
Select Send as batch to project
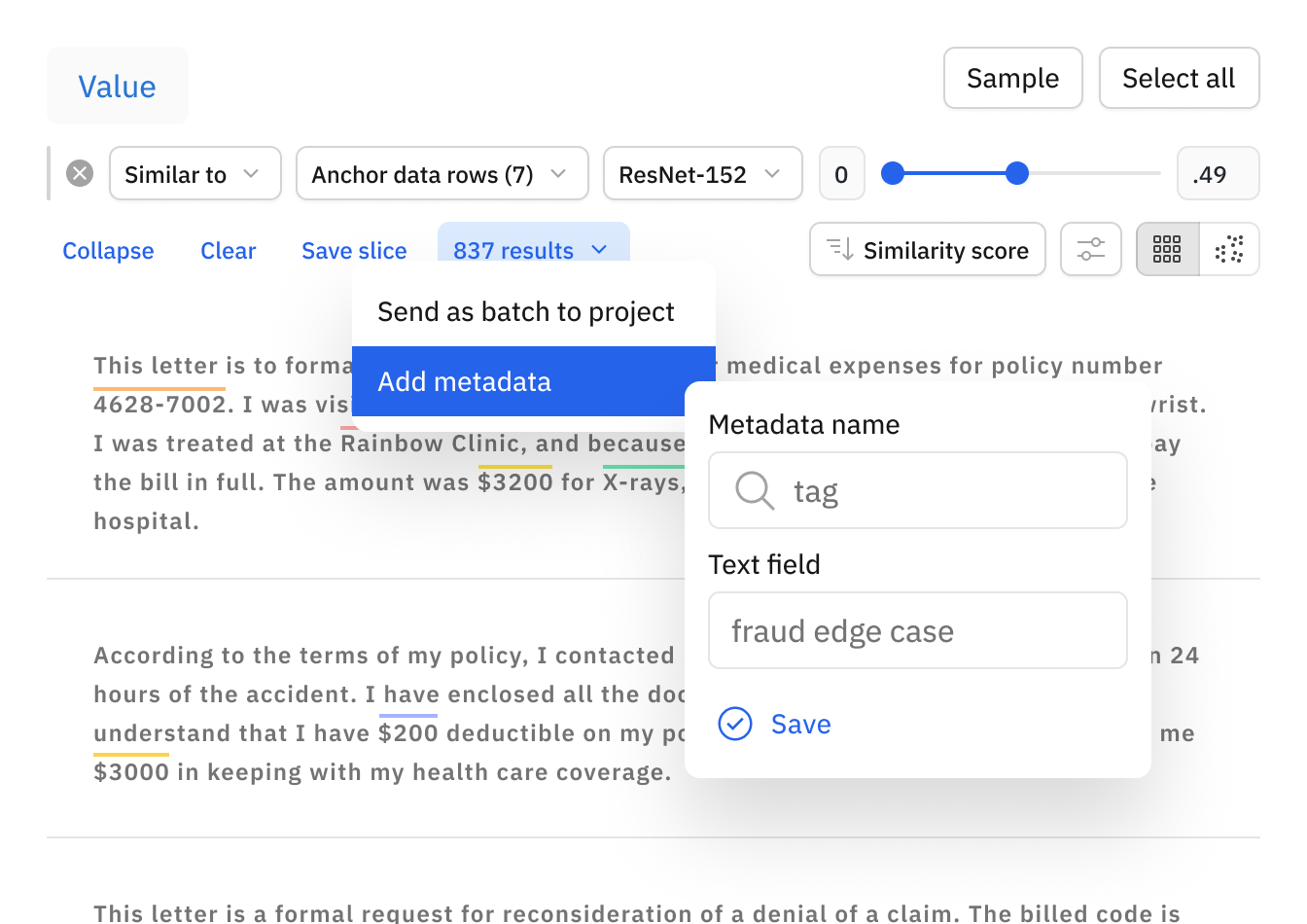[534, 311]
